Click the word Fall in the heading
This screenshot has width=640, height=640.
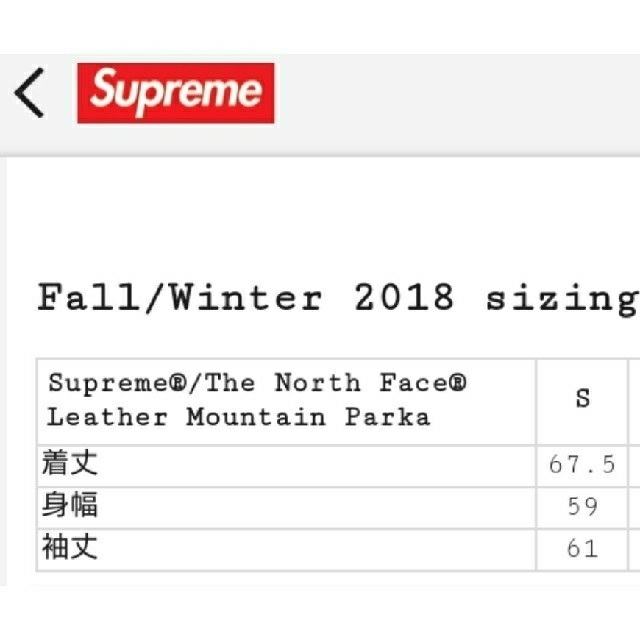[88, 297]
